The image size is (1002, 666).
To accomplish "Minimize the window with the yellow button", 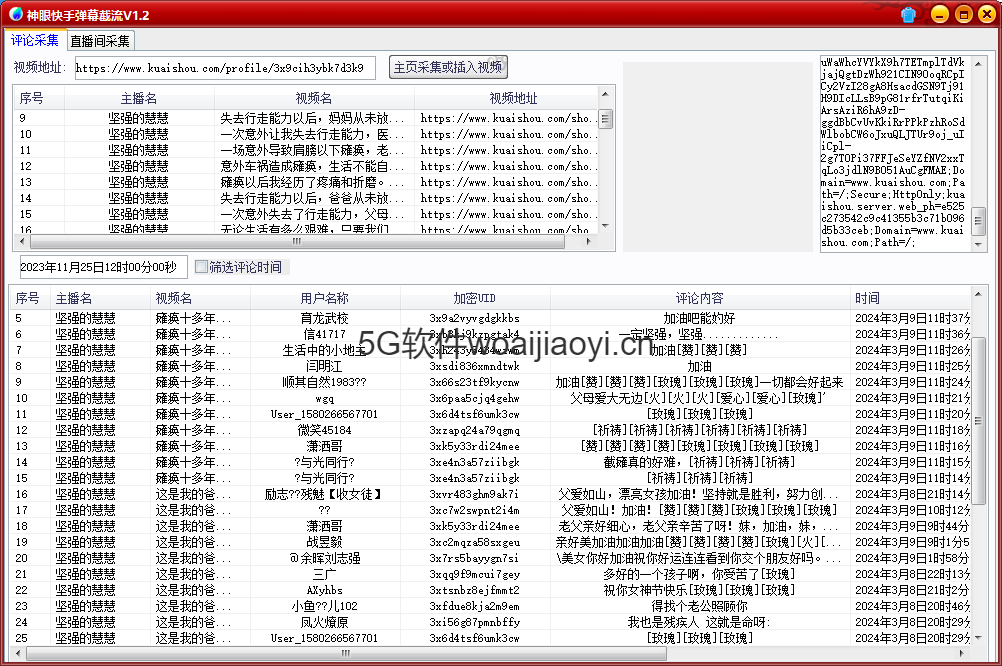I will 939,15.
